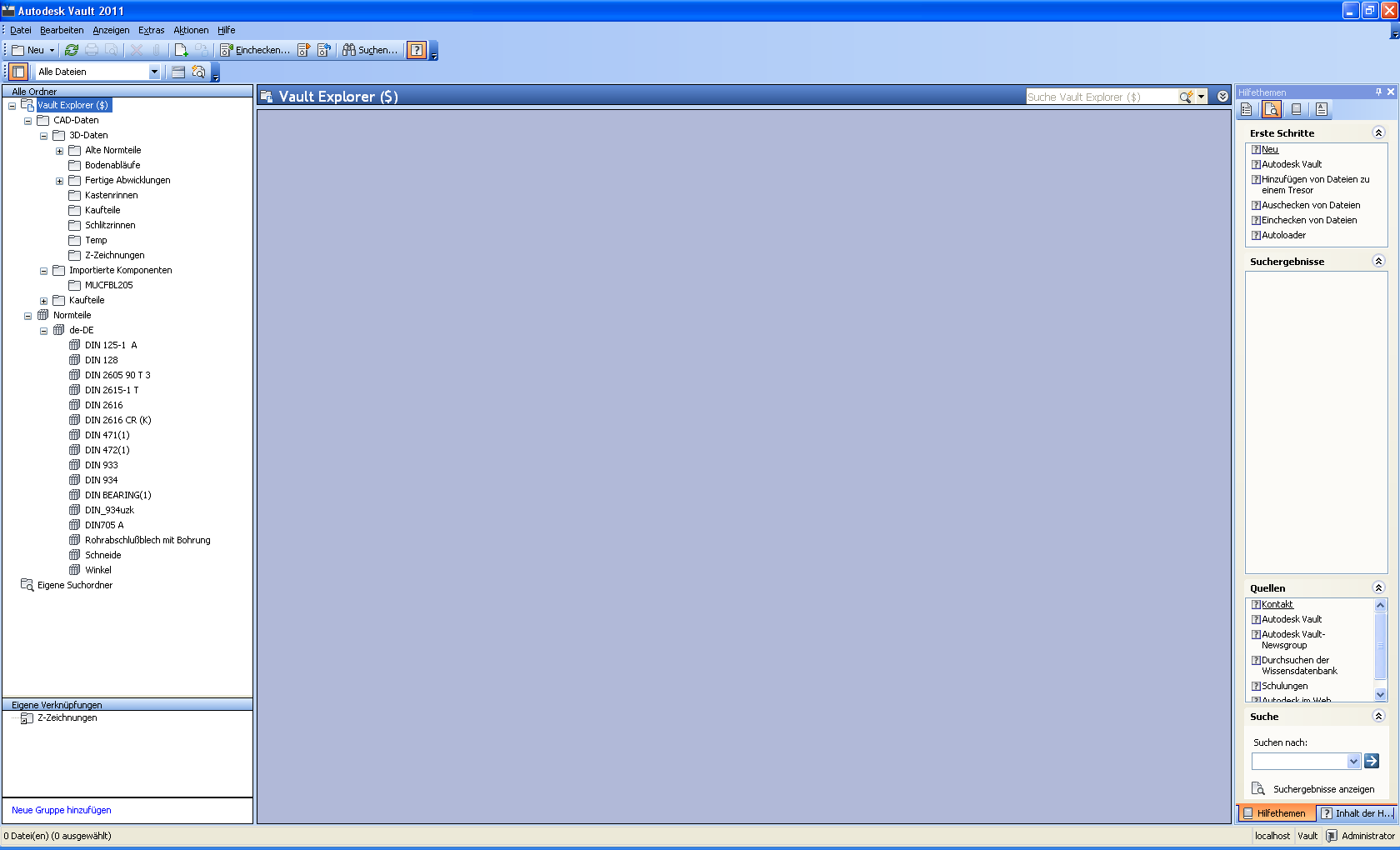Collapse the Normteile library node
The width and height of the screenshot is (1400, 850).
click(27, 316)
